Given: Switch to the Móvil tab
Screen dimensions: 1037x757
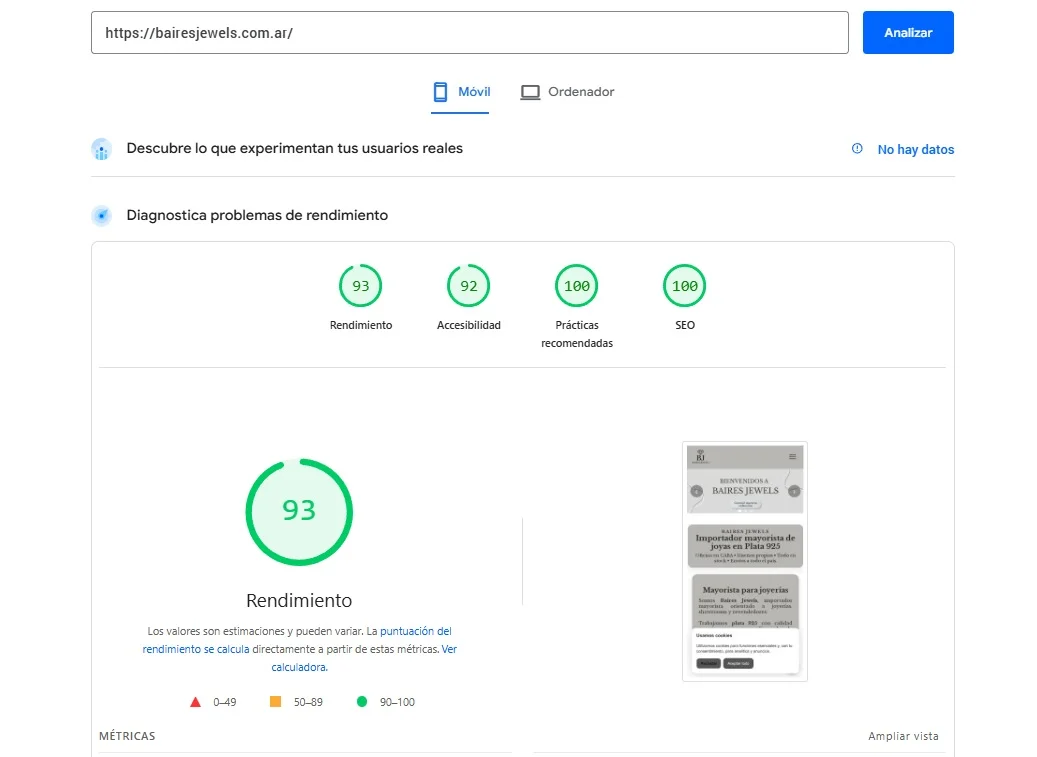Looking at the screenshot, I should pos(459,91).
